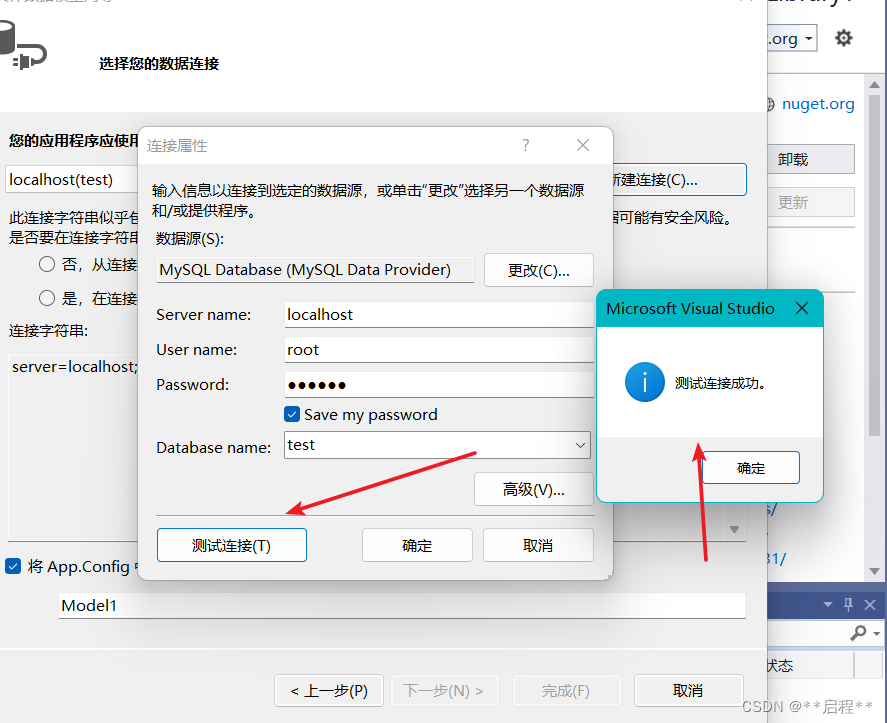Uncheck the Save my password checkbox
The width and height of the screenshot is (887, 723).
[292, 414]
